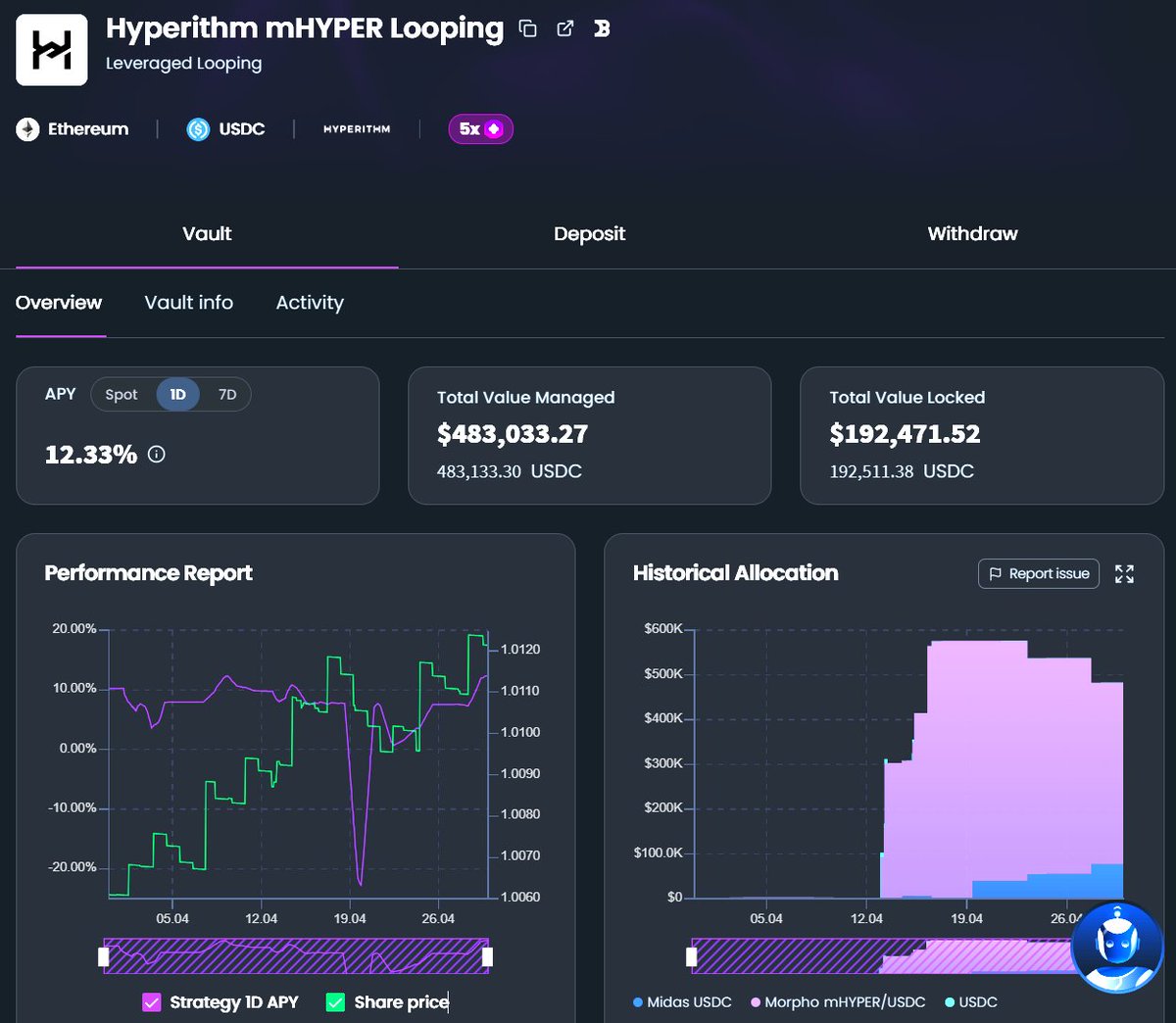Click the Leveraged Looping subtitle
Screen dimensions: 1176x1023
184,63
